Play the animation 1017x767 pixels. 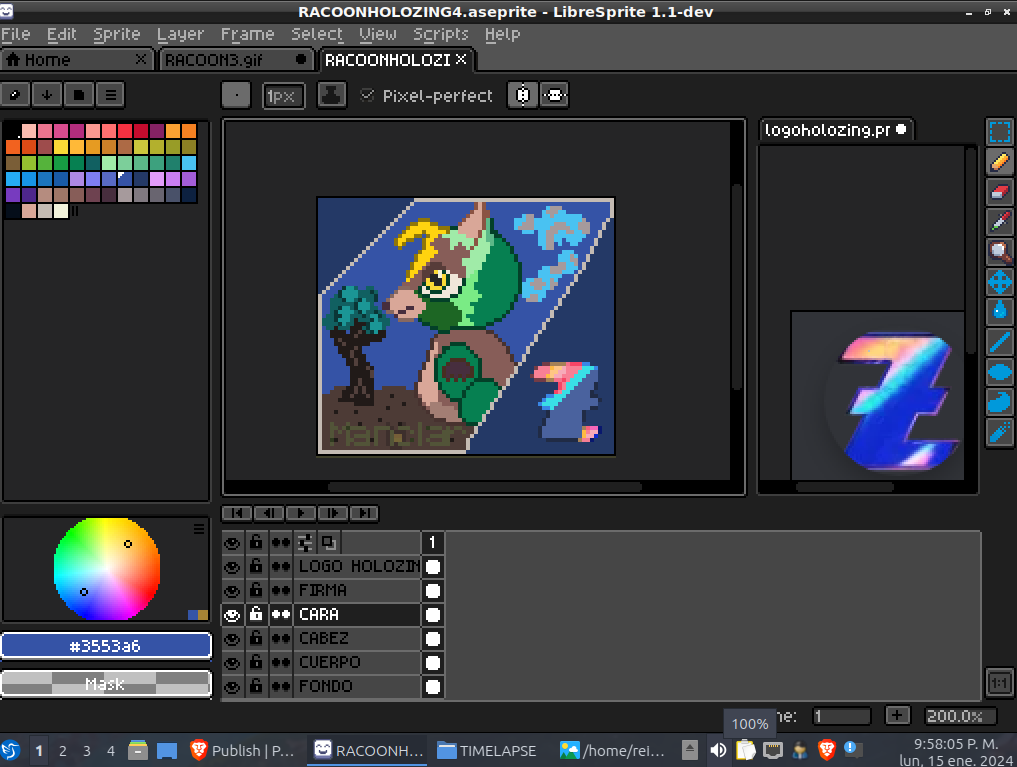pyautogui.click(x=301, y=513)
